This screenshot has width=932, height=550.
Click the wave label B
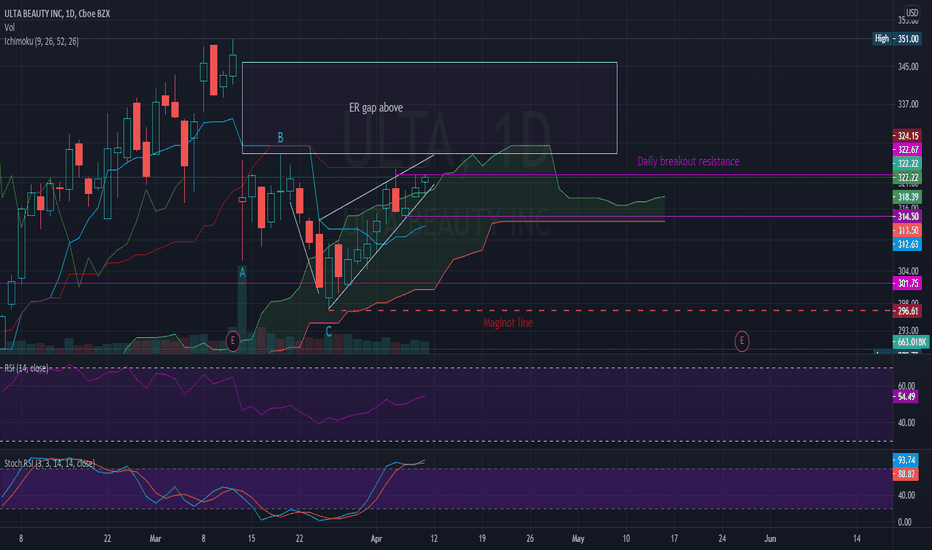(x=281, y=138)
